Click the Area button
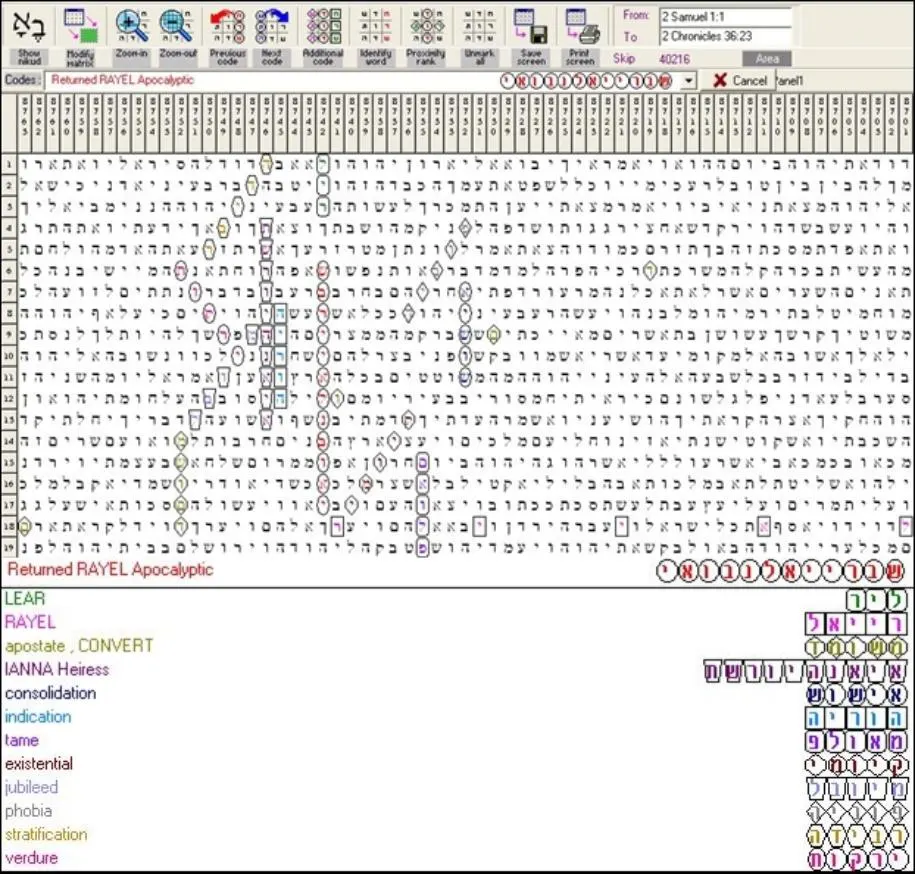The height and width of the screenshot is (874, 915). click(767, 59)
